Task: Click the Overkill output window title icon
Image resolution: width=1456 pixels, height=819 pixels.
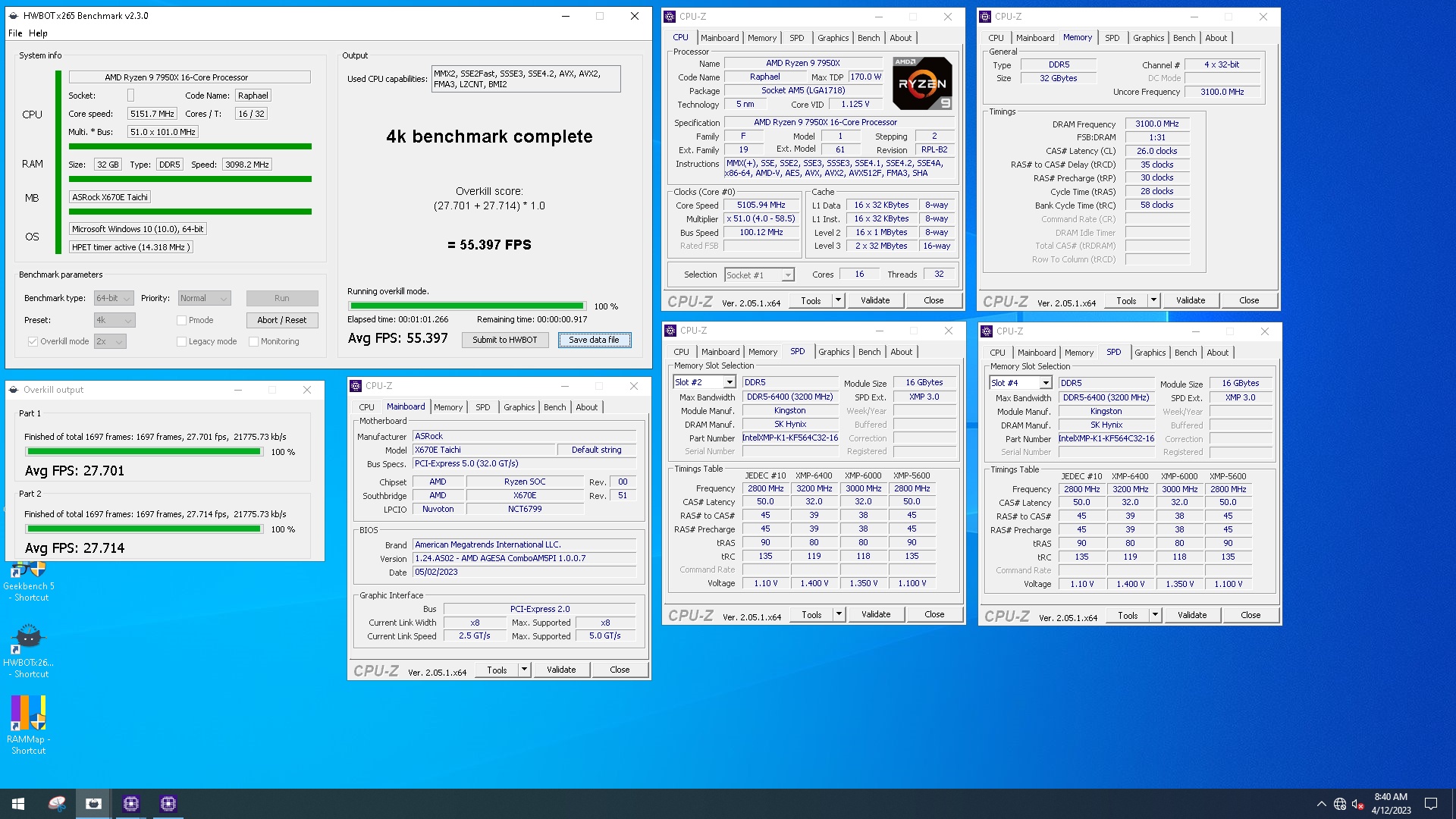Action: click(x=14, y=390)
